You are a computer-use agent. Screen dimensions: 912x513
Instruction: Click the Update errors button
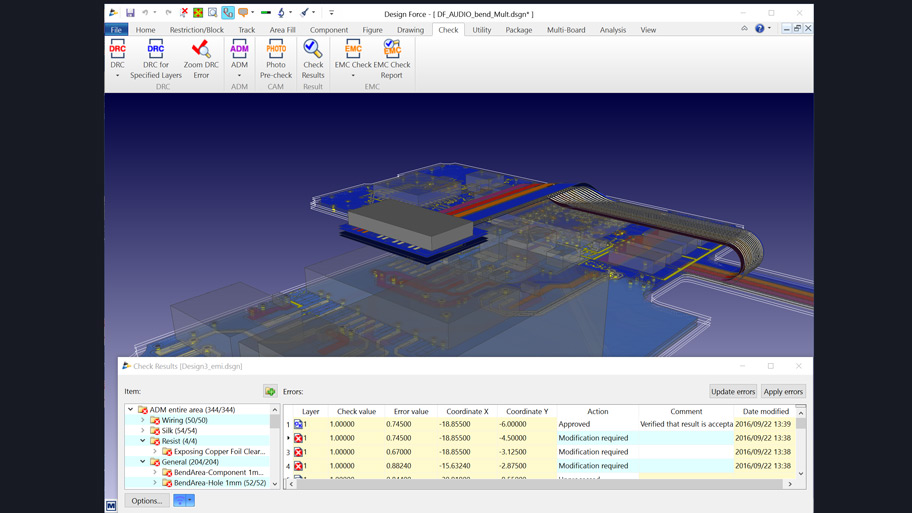click(x=733, y=392)
